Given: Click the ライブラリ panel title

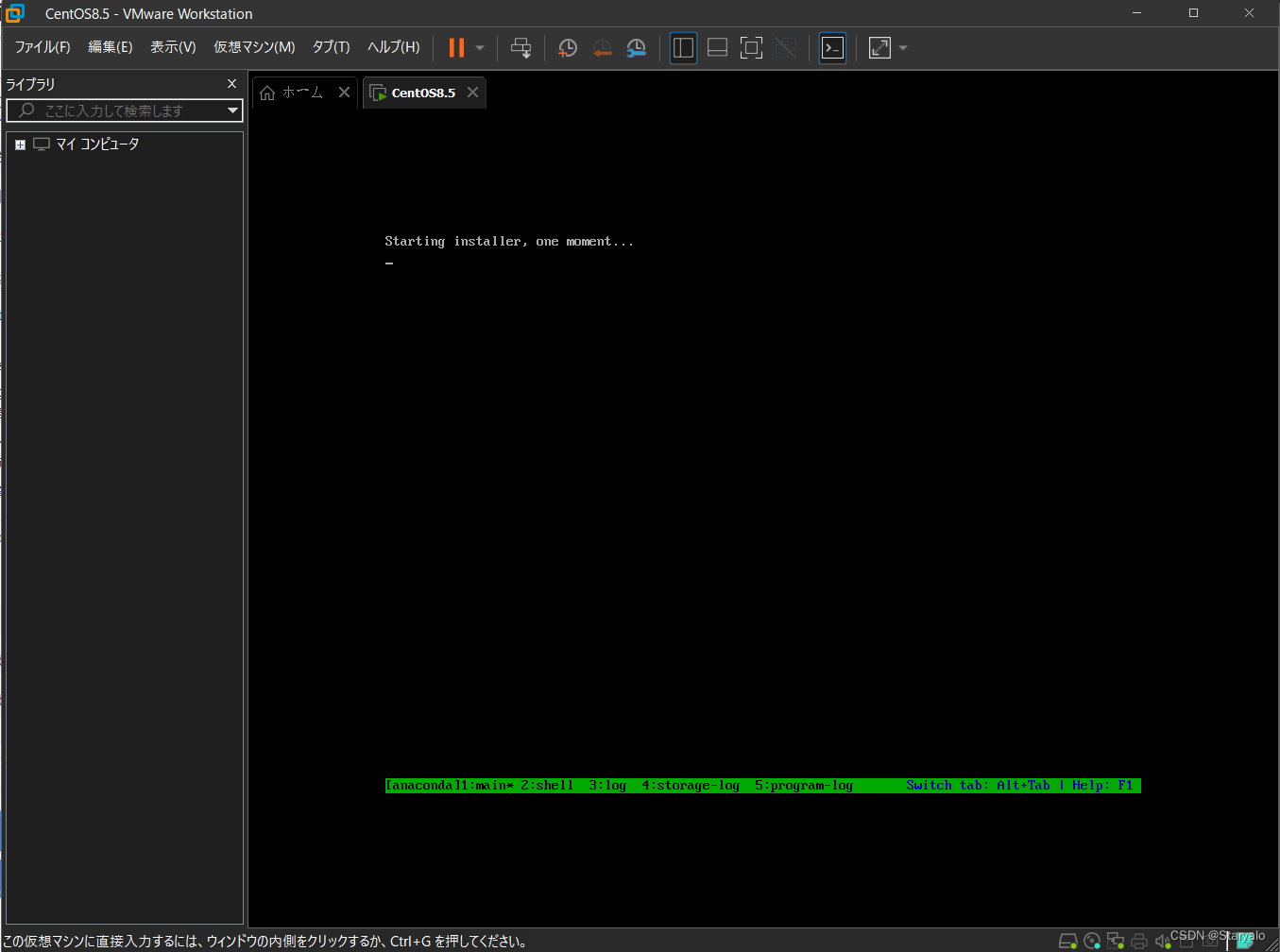Looking at the screenshot, I should pyautogui.click(x=30, y=84).
